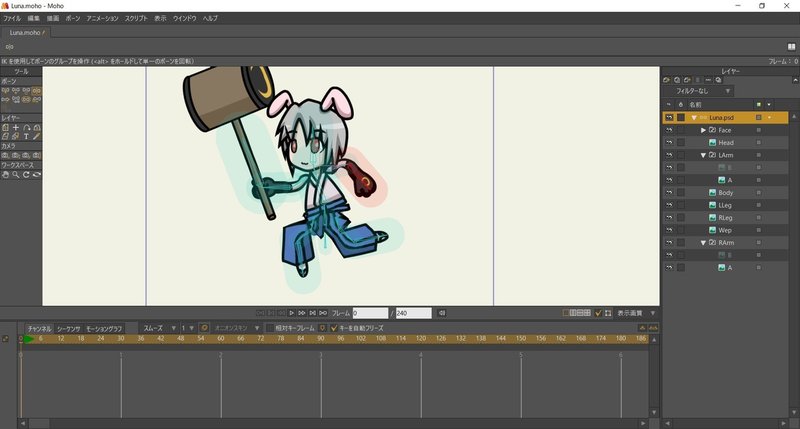This screenshot has height=429, width=800.
Task: Click the Delete Layer minus icon
Action: 708,80
